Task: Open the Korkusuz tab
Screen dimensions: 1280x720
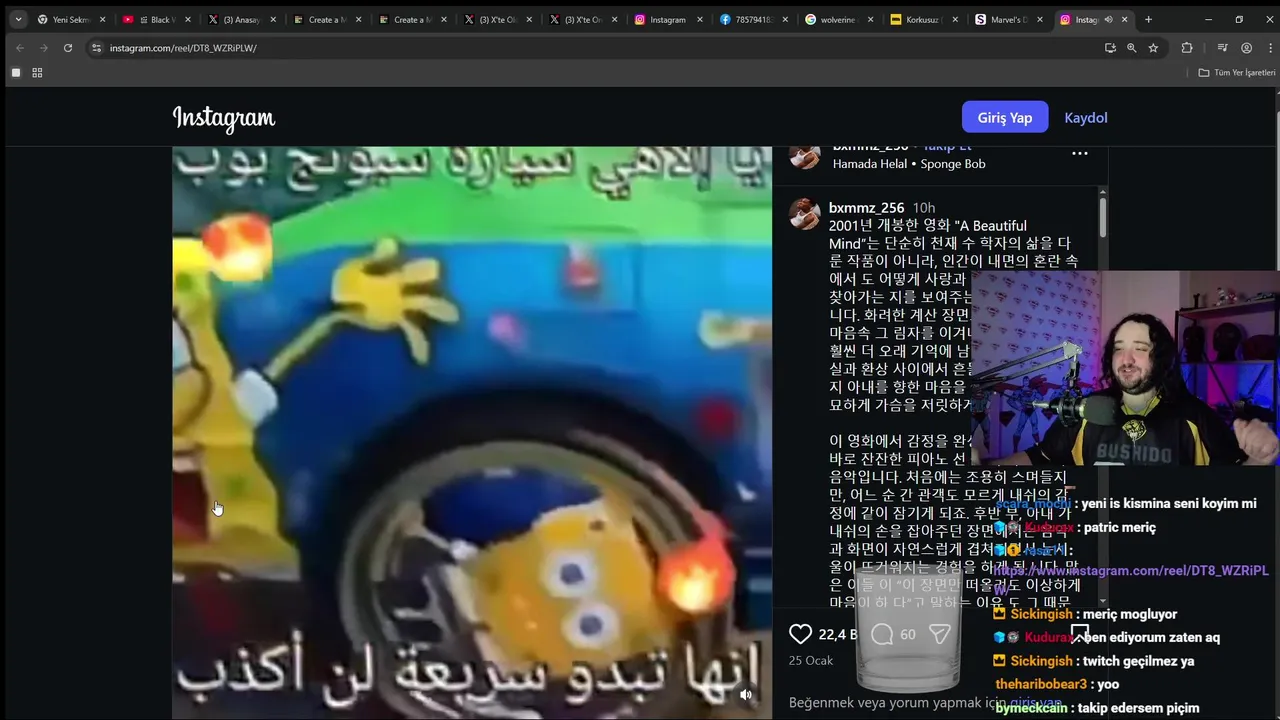Action: pos(922,19)
